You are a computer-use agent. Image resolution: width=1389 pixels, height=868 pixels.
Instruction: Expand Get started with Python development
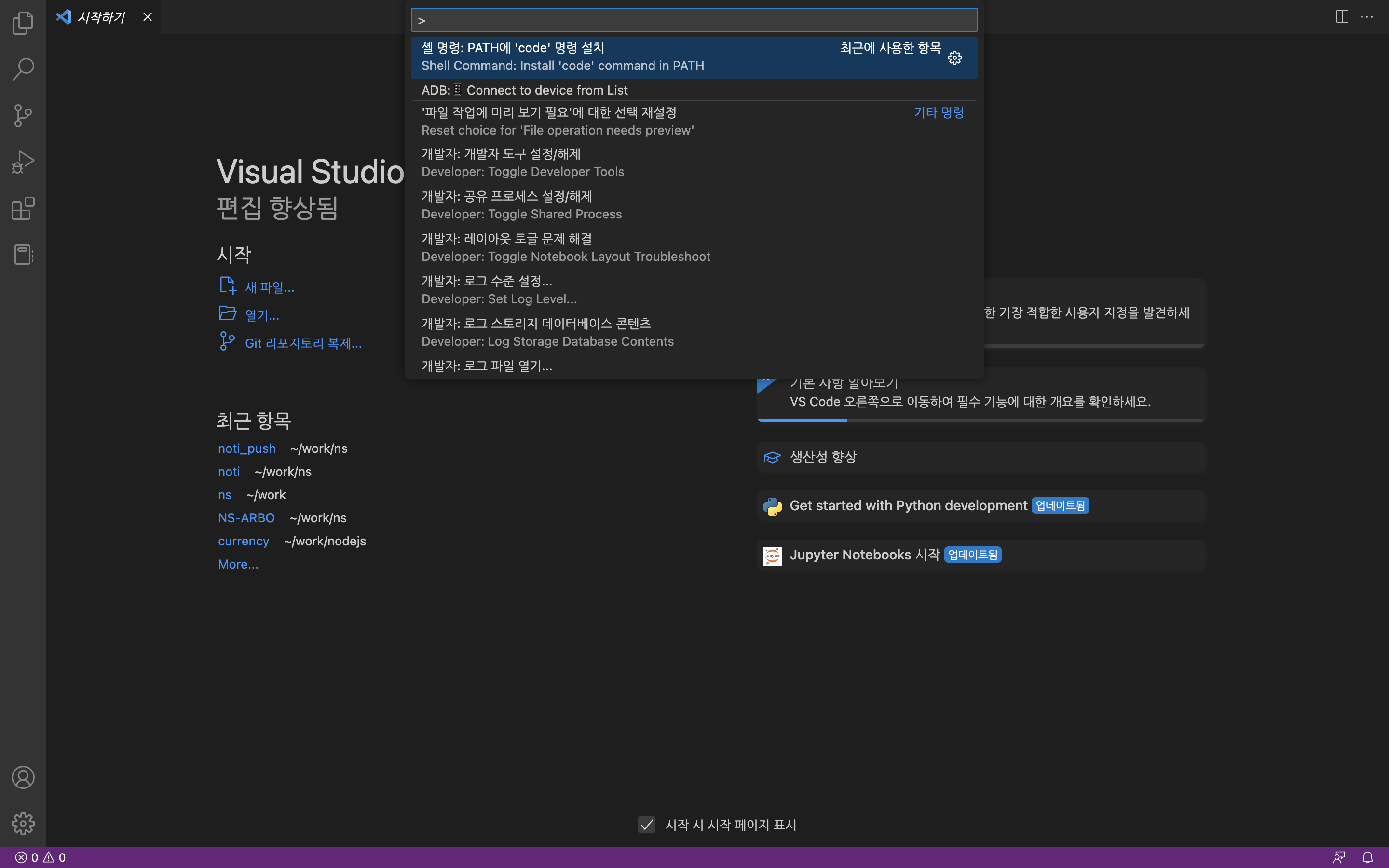coord(908,506)
